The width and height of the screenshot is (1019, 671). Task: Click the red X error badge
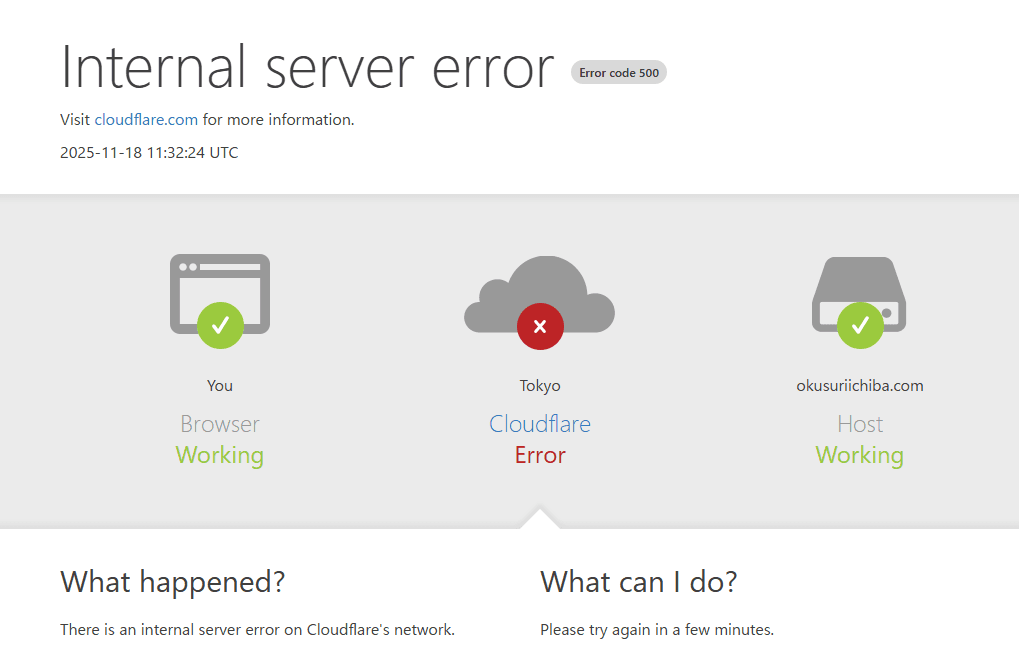pos(540,326)
